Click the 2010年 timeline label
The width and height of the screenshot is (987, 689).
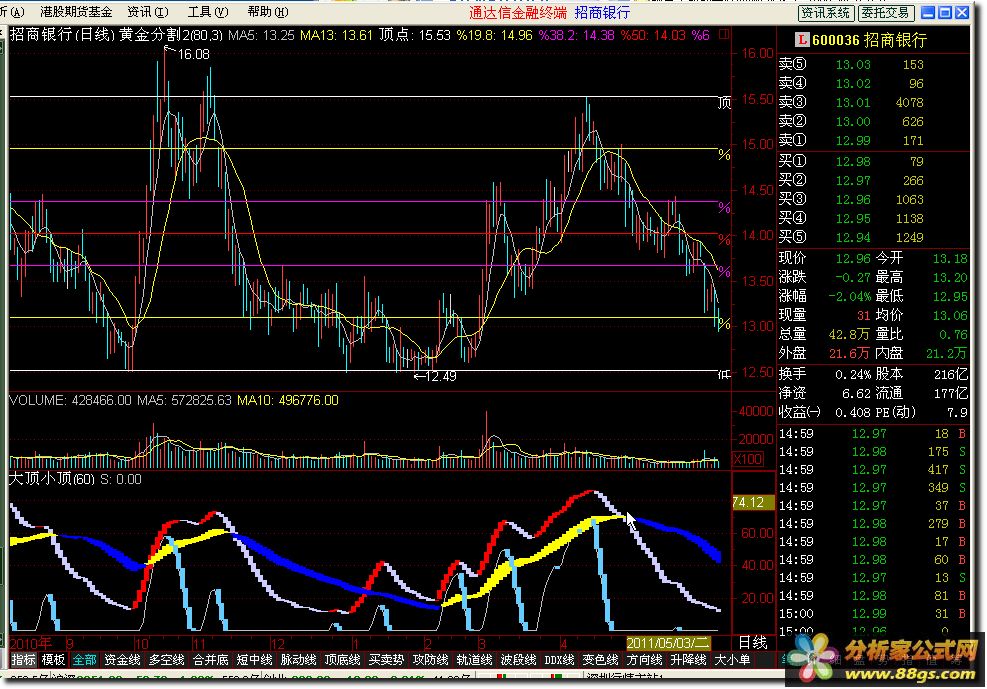click(31, 643)
